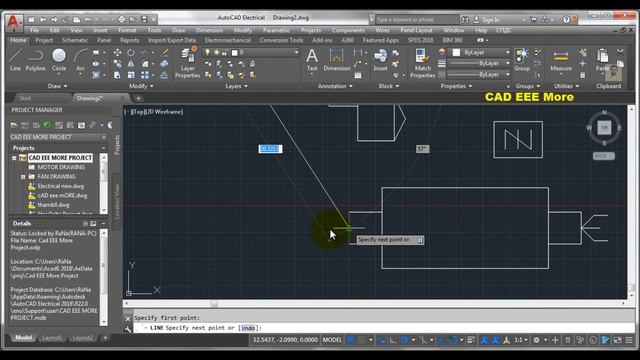Click the Customization menu icon in status bar
This screenshot has height=360, width=640.
629,340
